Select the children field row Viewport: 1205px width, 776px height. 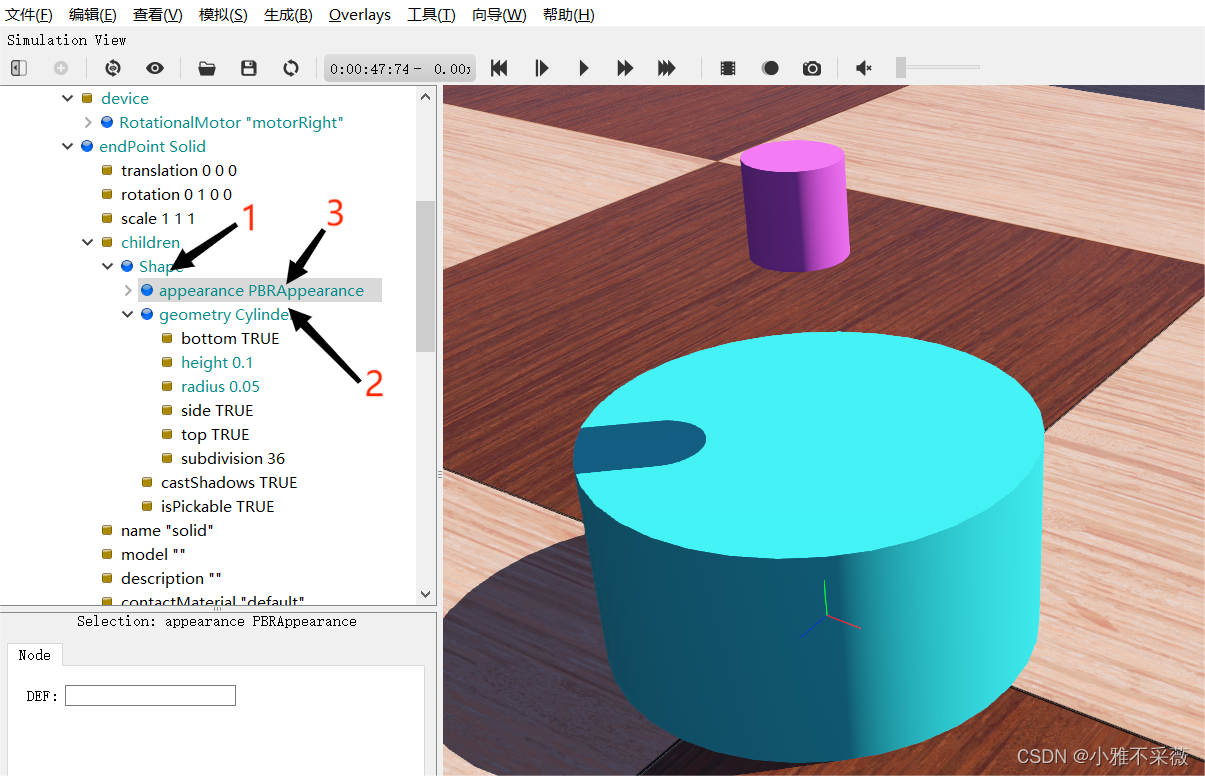pyautogui.click(x=150, y=242)
